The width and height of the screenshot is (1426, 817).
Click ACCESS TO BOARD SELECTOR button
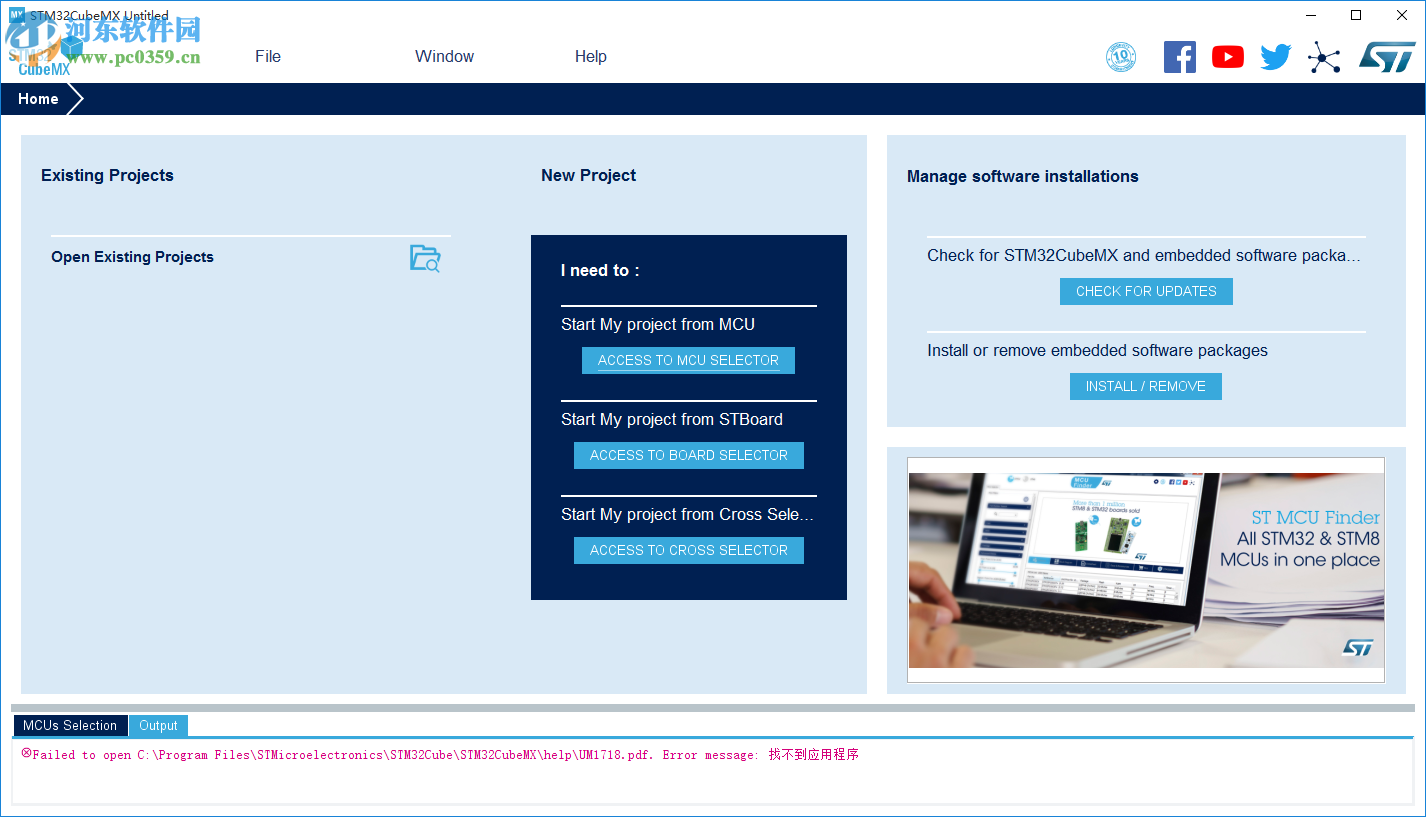pos(689,456)
